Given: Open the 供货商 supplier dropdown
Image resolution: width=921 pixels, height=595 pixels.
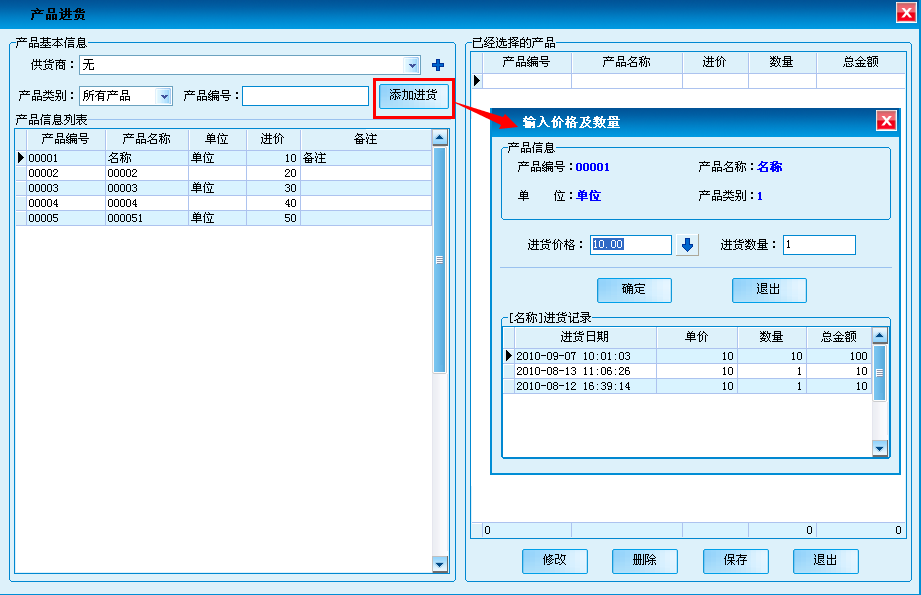Looking at the screenshot, I should 413,65.
